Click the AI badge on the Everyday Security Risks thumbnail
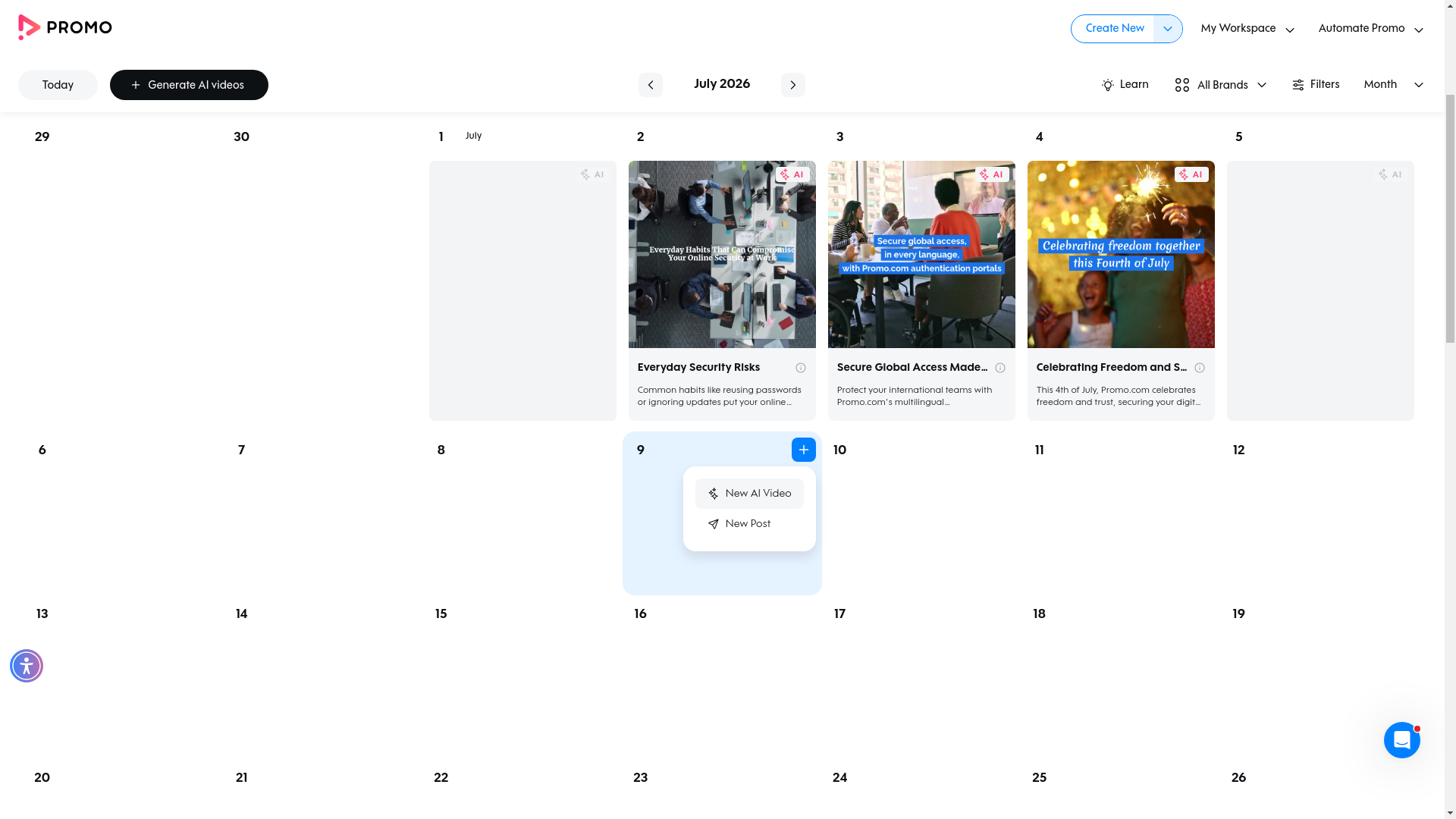The image size is (1456, 819). click(x=792, y=174)
